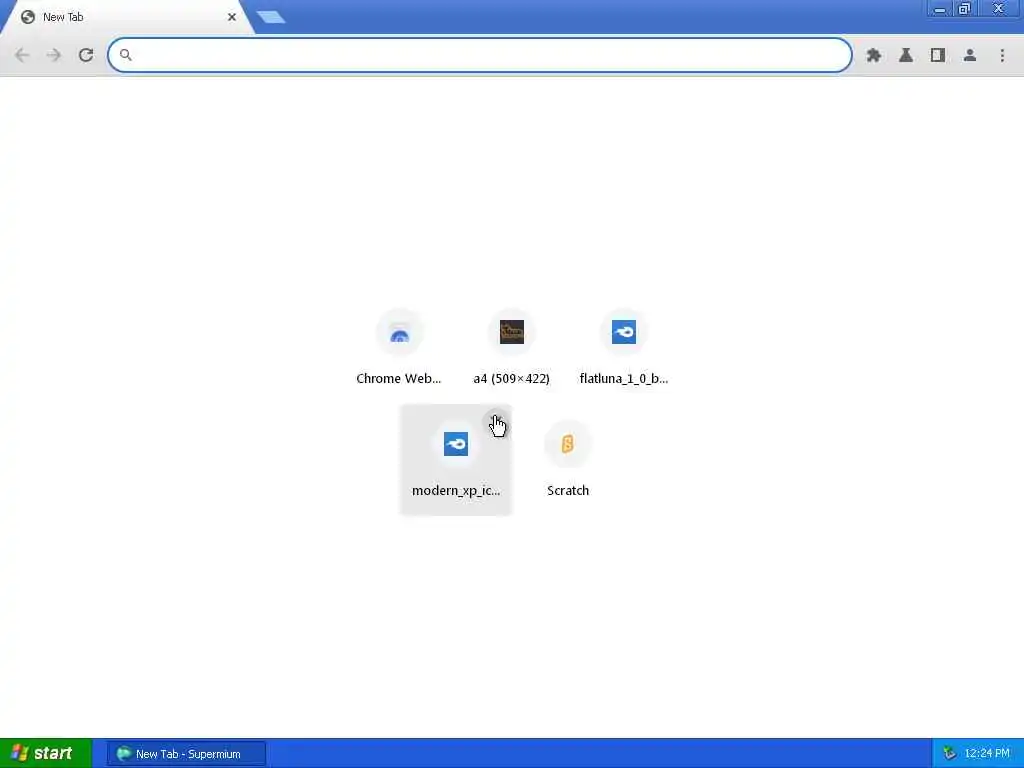
Task: Close the New Tab tab
Action: pos(232,17)
